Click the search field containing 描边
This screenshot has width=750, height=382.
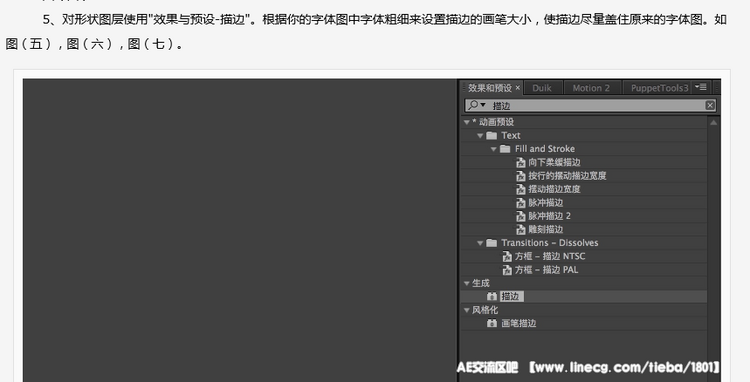[591, 105]
